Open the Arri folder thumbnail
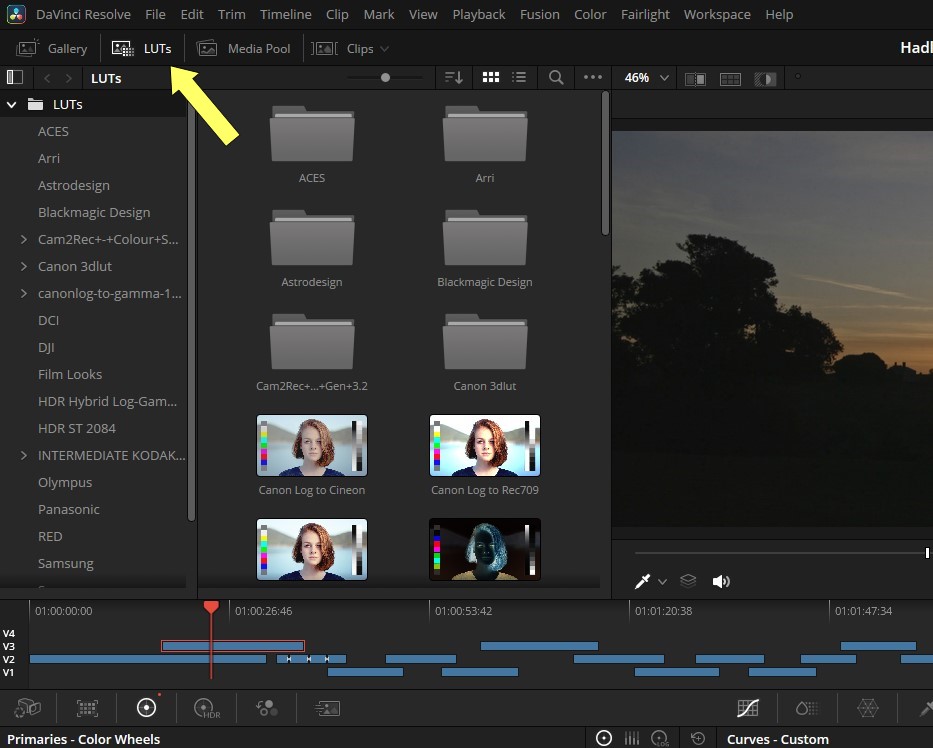The image size is (933, 748). [485, 134]
